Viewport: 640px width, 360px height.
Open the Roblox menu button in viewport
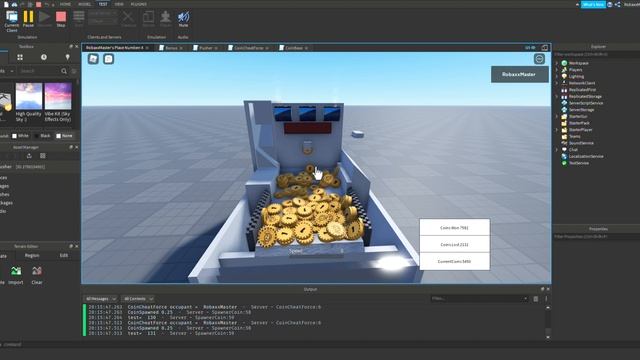[93, 59]
